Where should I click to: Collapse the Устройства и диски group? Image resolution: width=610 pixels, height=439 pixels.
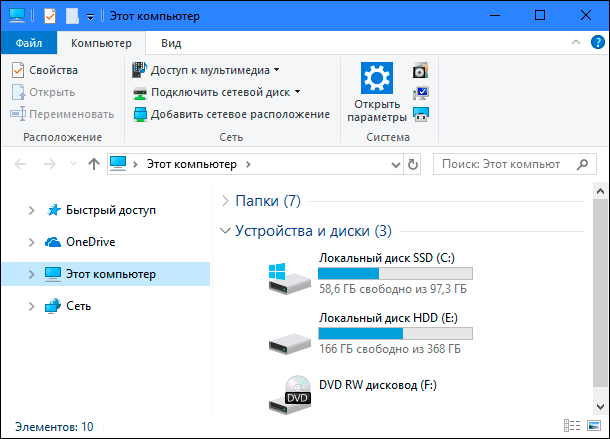(x=225, y=231)
